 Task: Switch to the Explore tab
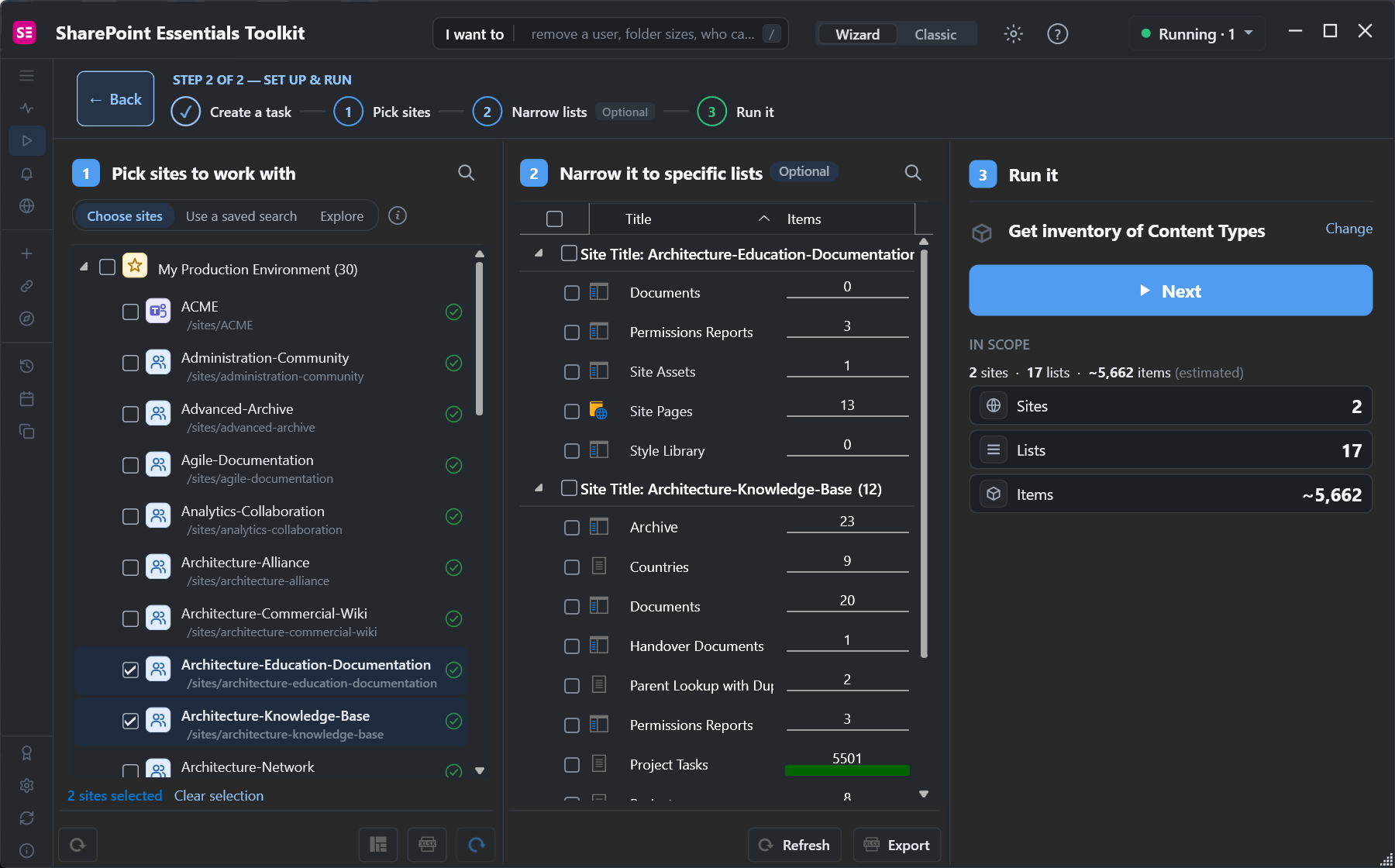342,216
